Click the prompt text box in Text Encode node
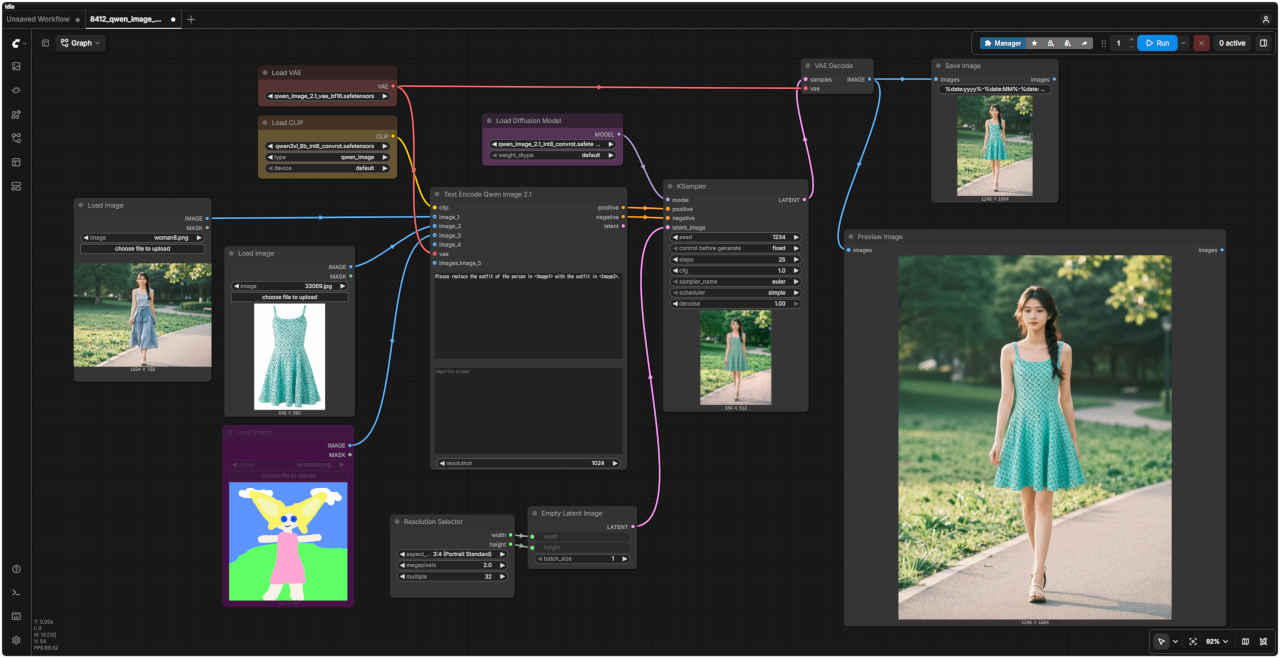Screen dimensions: 1280x658 coord(529,315)
